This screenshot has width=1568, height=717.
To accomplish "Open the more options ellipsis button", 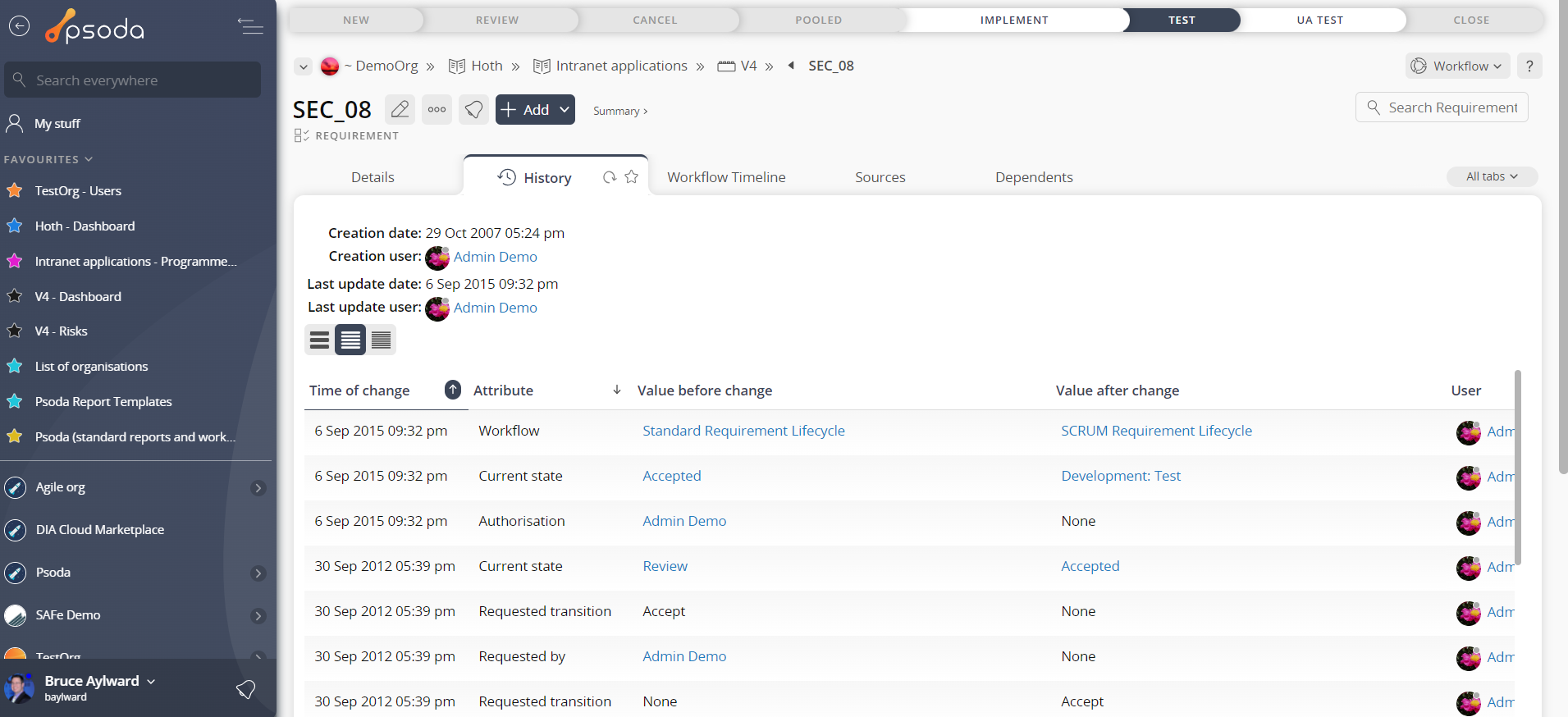I will click(437, 109).
